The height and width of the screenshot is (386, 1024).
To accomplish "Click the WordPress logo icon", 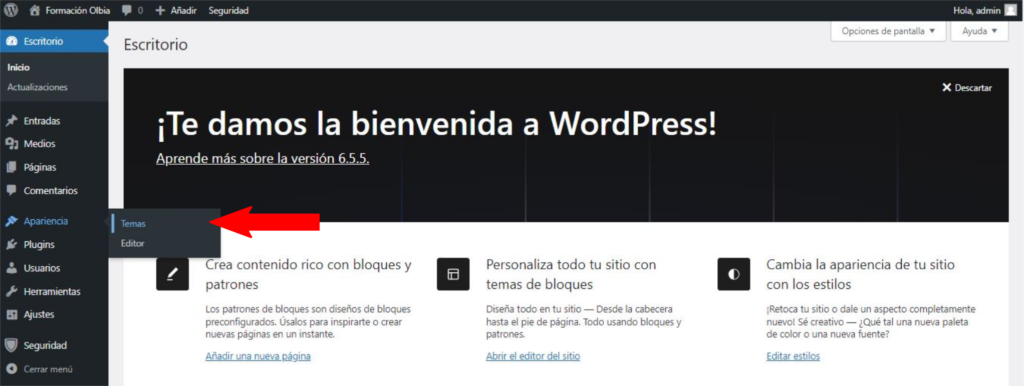I will click(x=11, y=10).
